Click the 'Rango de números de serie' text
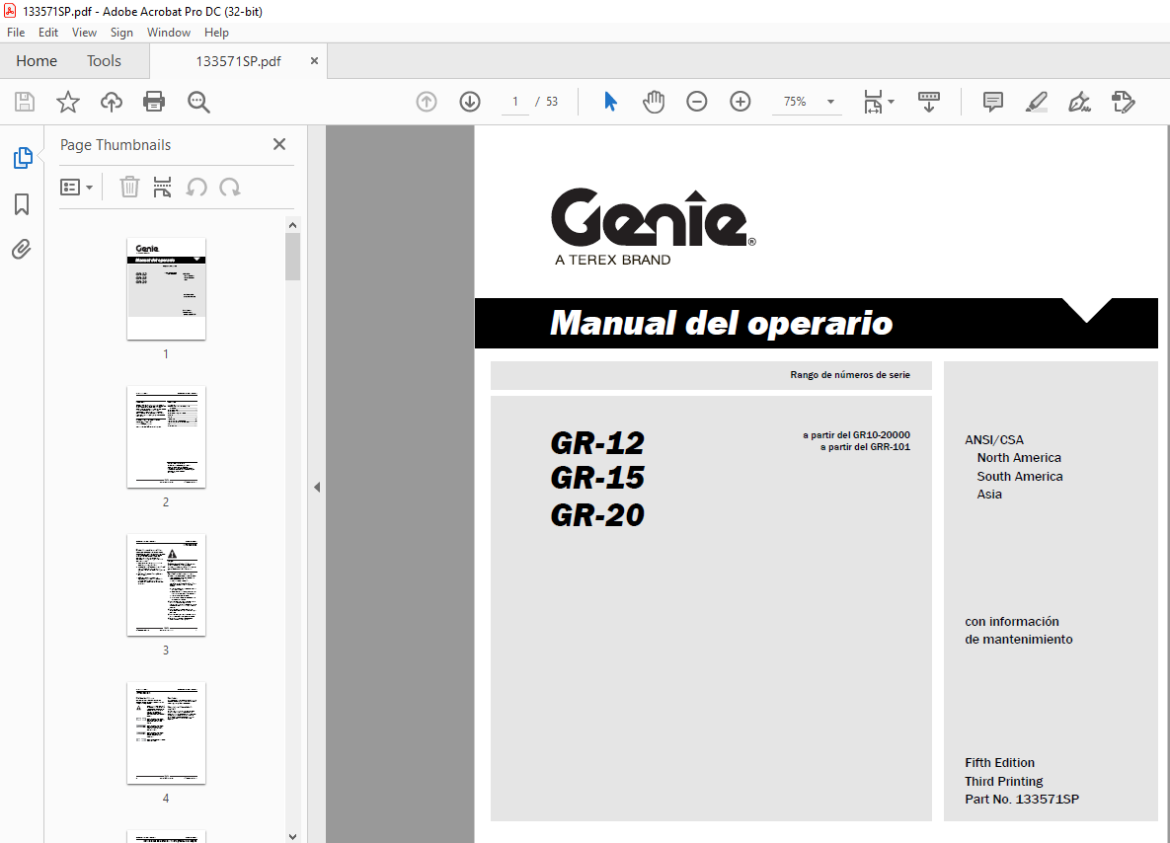1170x843 pixels. [850, 375]
